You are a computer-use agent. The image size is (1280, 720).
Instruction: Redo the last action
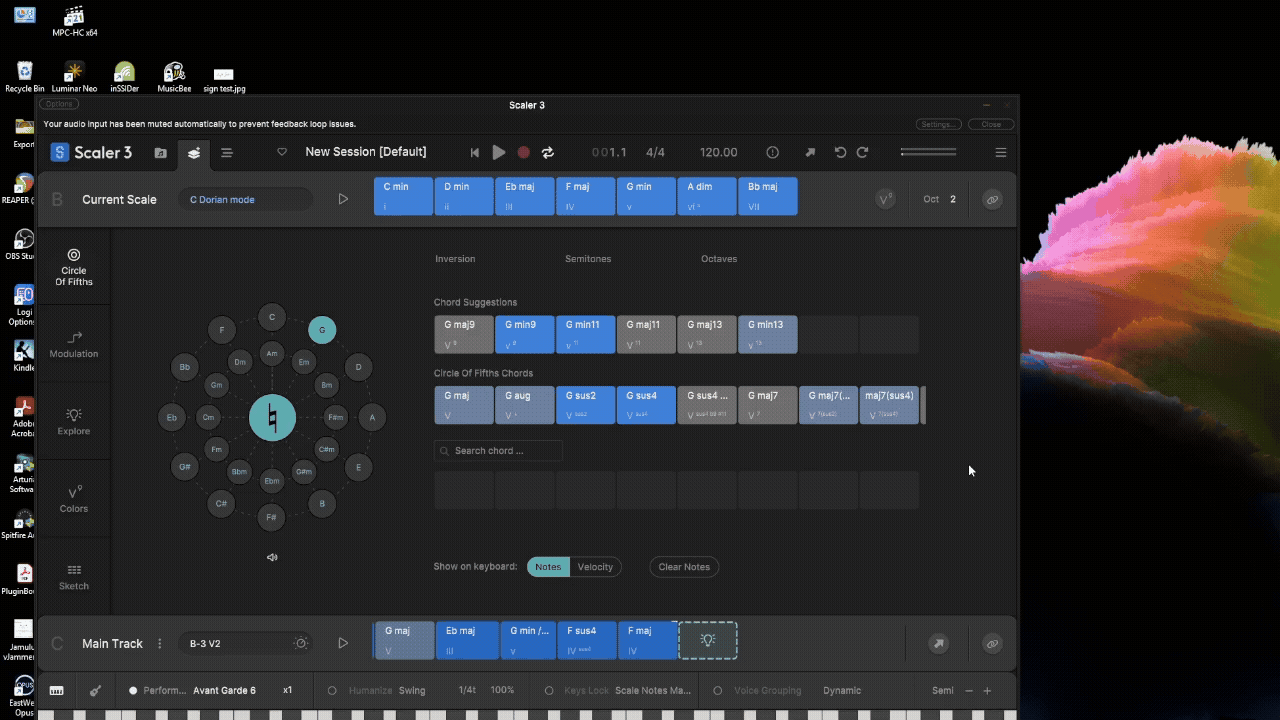tap(862, 153)
